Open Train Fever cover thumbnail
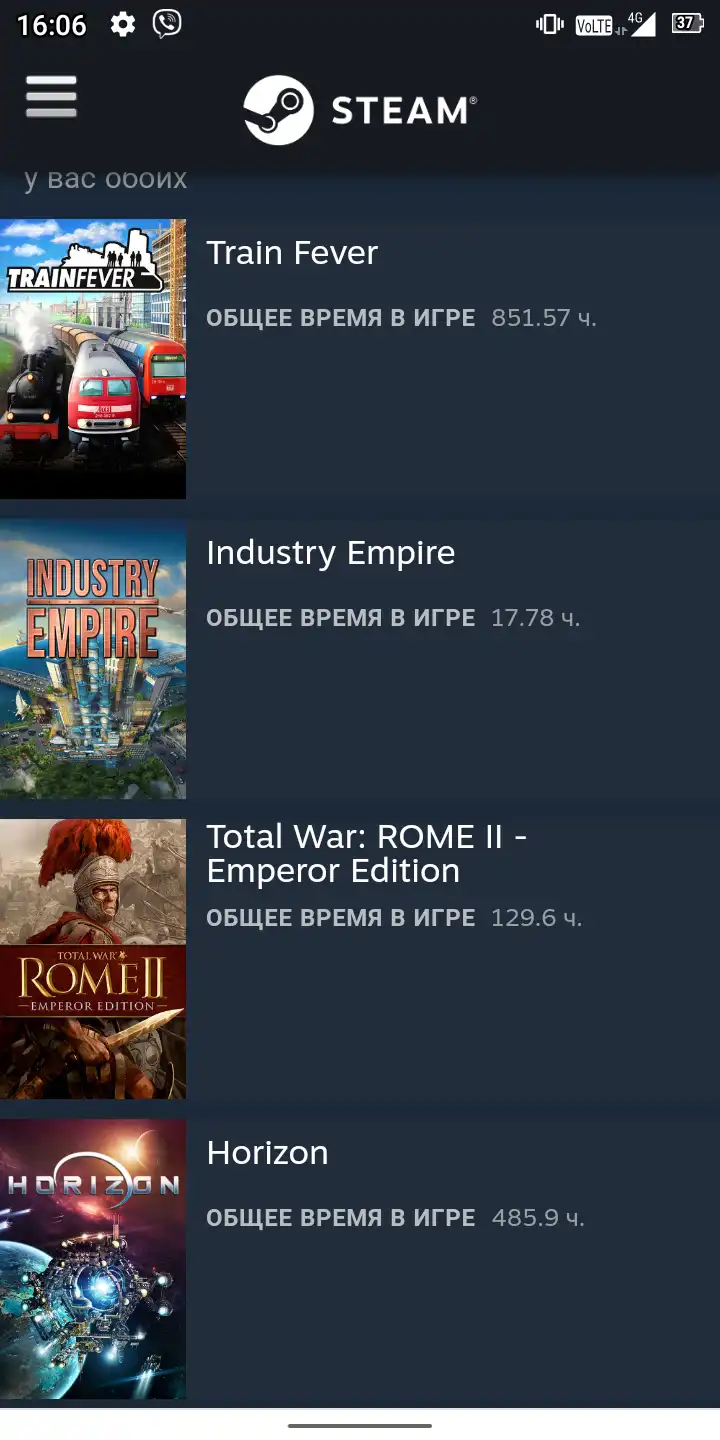 pyautogui.click(x=93, y=359)
